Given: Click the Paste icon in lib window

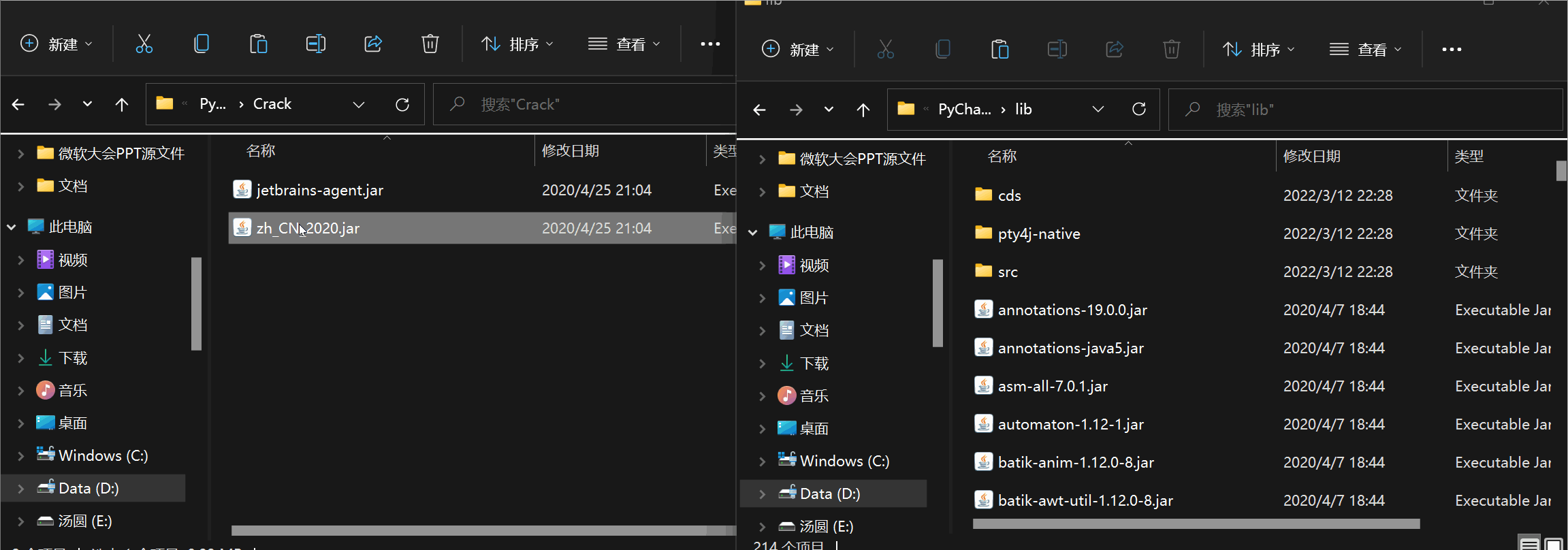Looking at the screenshot, I should point(1000,50).
